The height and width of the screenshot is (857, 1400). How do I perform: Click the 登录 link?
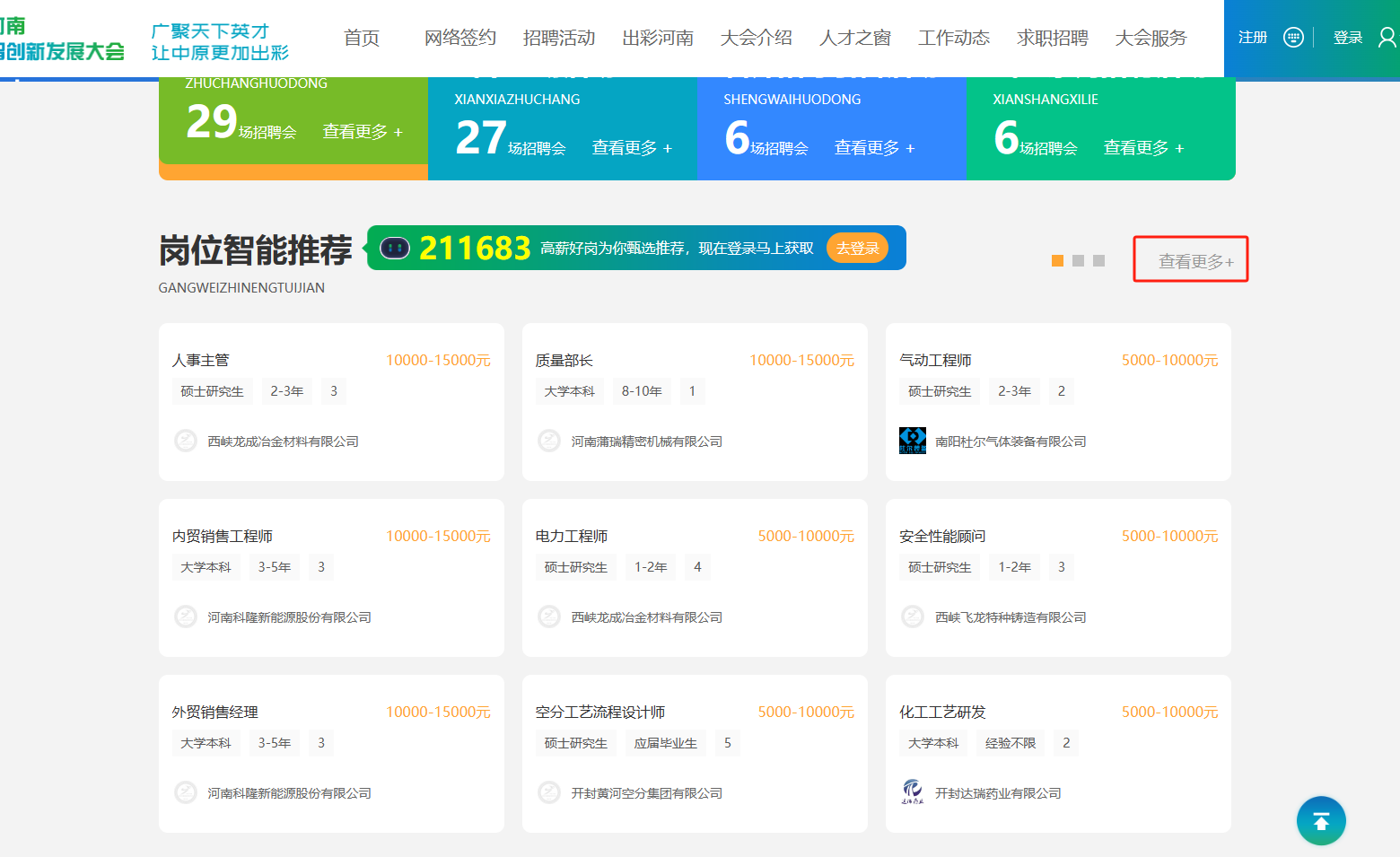tap(1348, 37)
